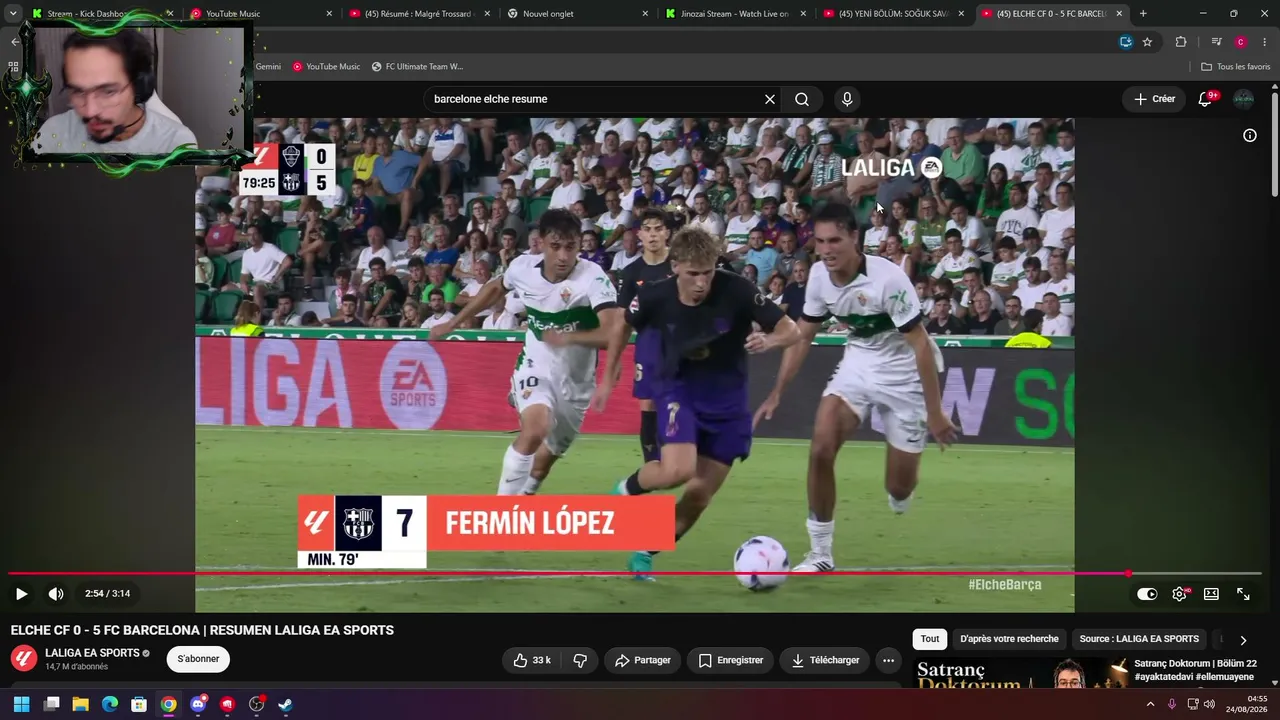Open the Chrome three-dot menu
The height and width of the screenshot is (720, 1280).
[1265, 42]
